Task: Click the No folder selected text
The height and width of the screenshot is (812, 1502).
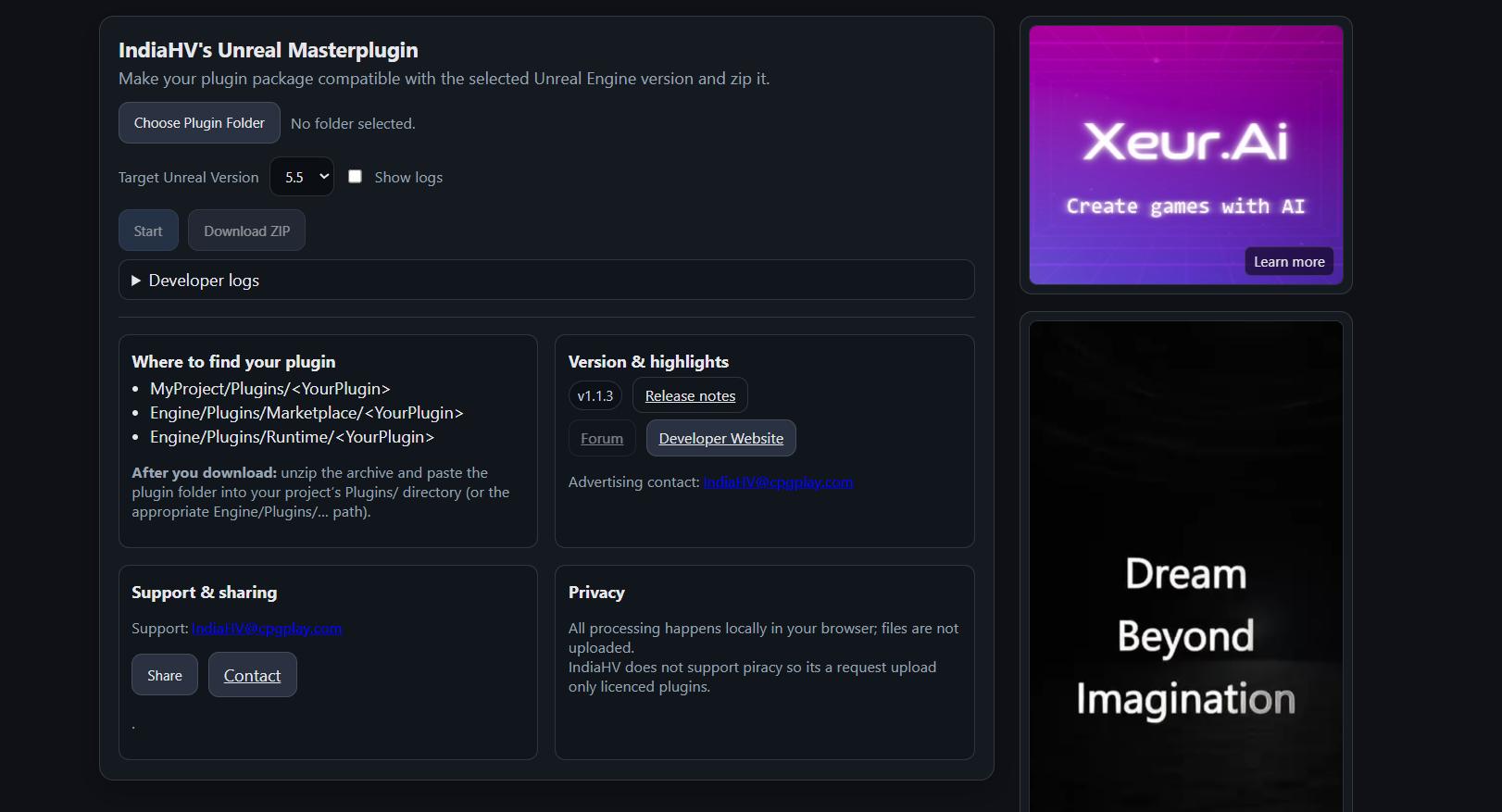Action: tap(353, 124)
